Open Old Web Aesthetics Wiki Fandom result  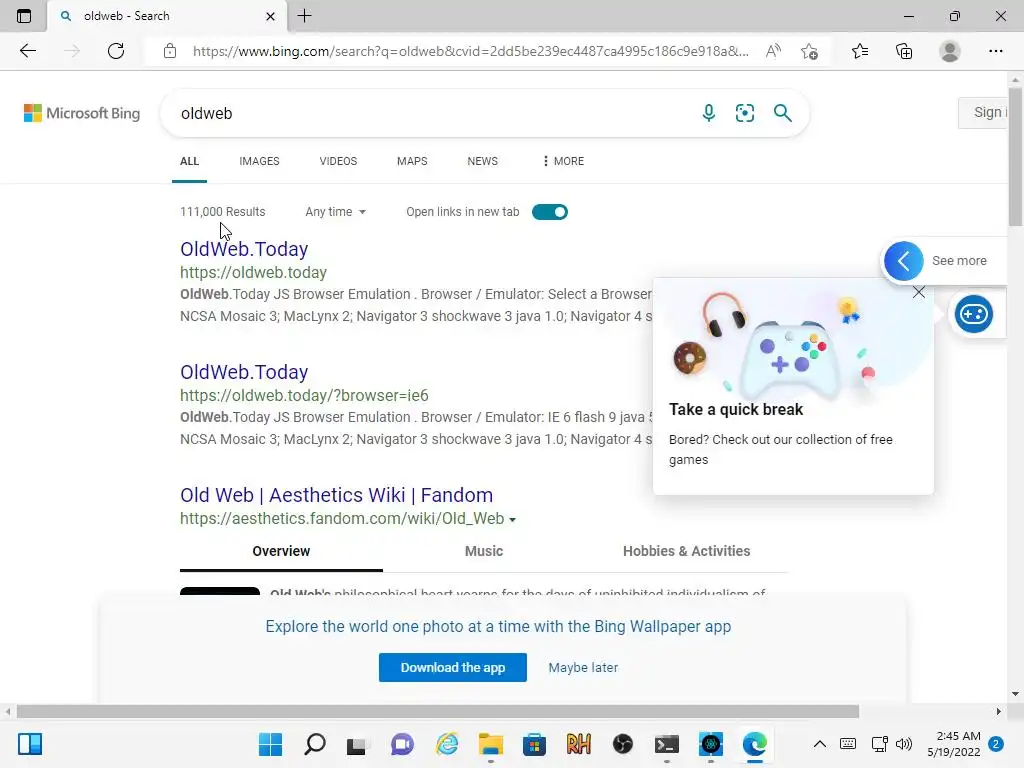[336, 495]
